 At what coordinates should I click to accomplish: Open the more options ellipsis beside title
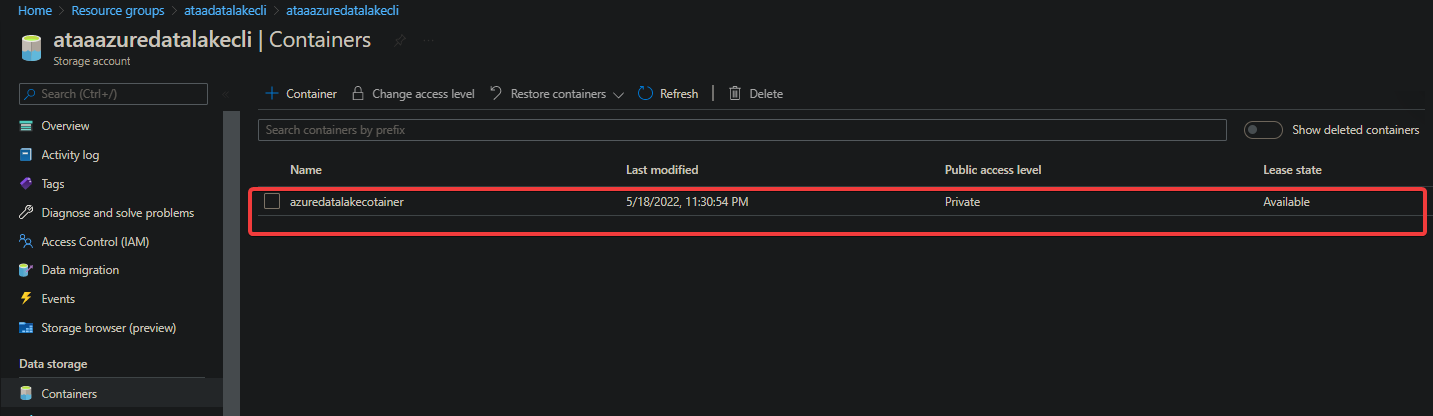[x=429, y=41]
